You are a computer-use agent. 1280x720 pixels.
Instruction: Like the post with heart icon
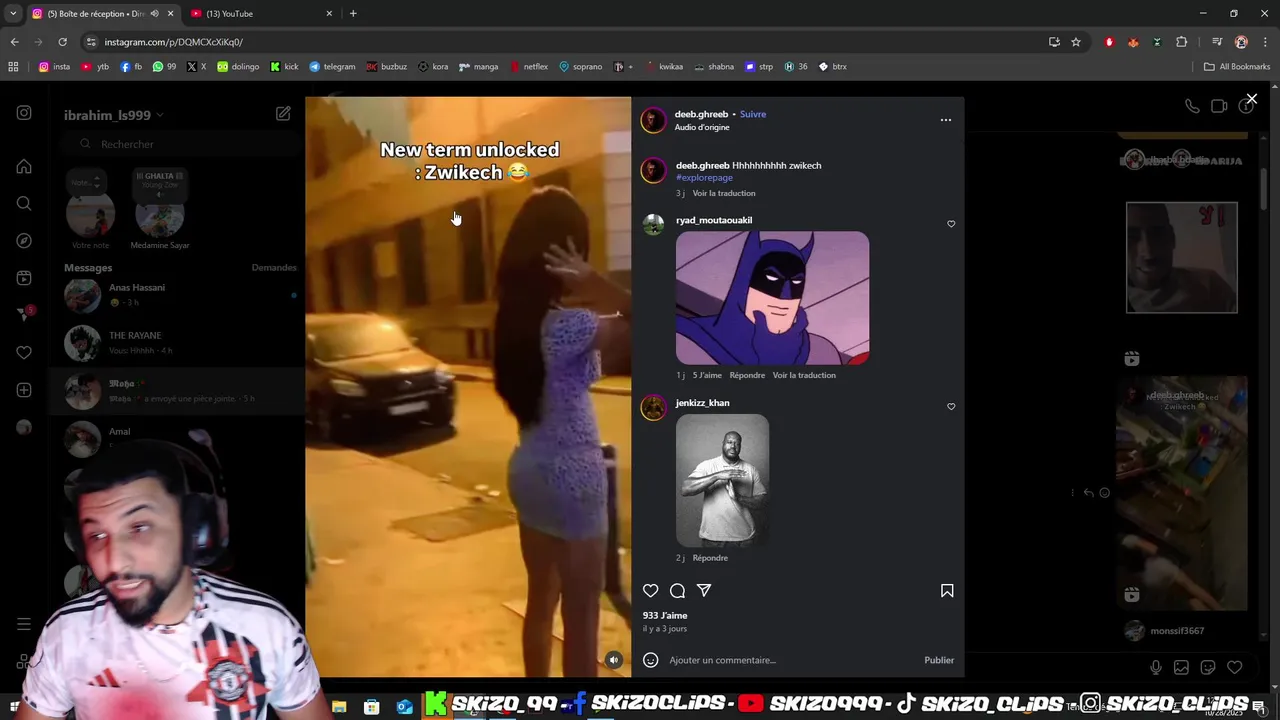tap(651, 591)
